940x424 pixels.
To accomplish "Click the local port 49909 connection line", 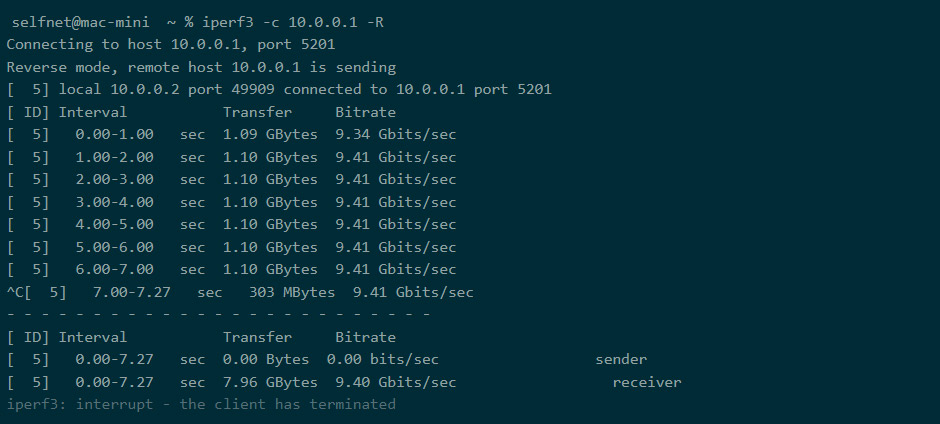I will tap(279, 90).
